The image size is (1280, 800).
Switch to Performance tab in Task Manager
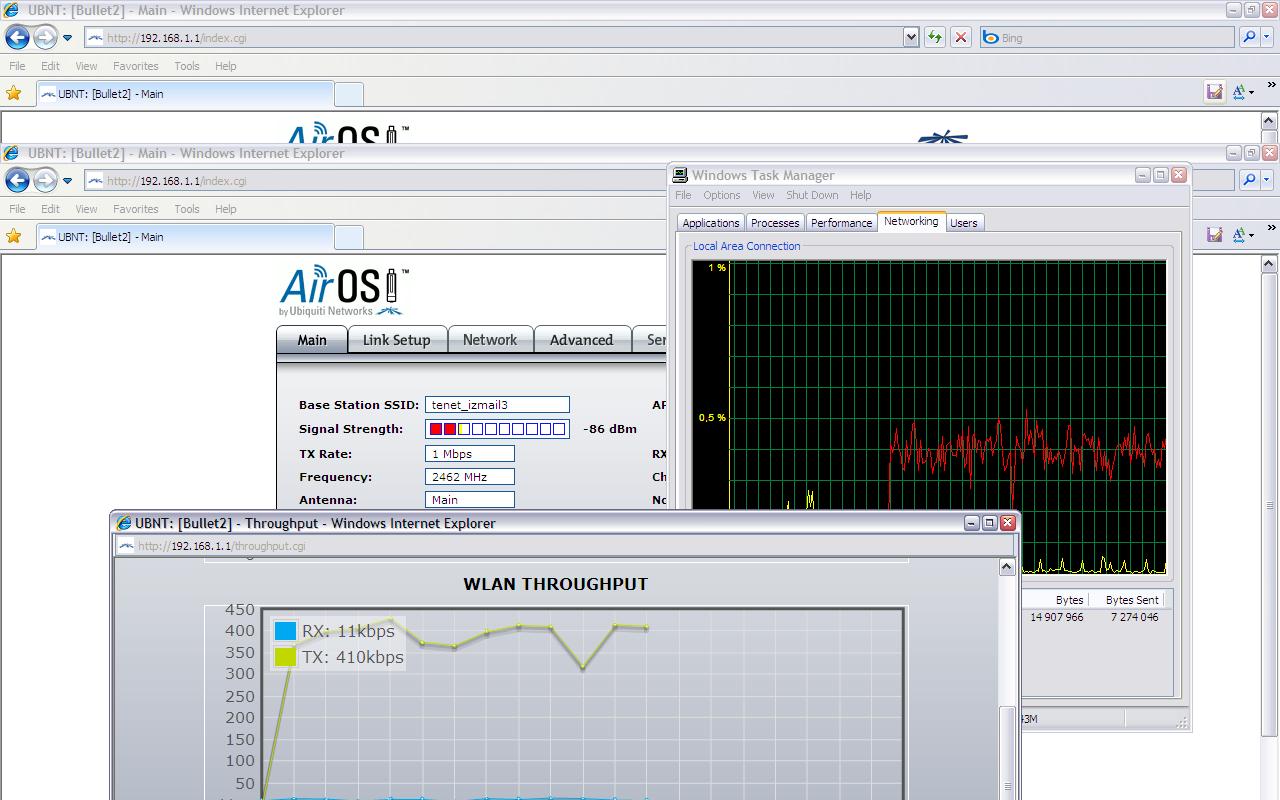(841, 223)
